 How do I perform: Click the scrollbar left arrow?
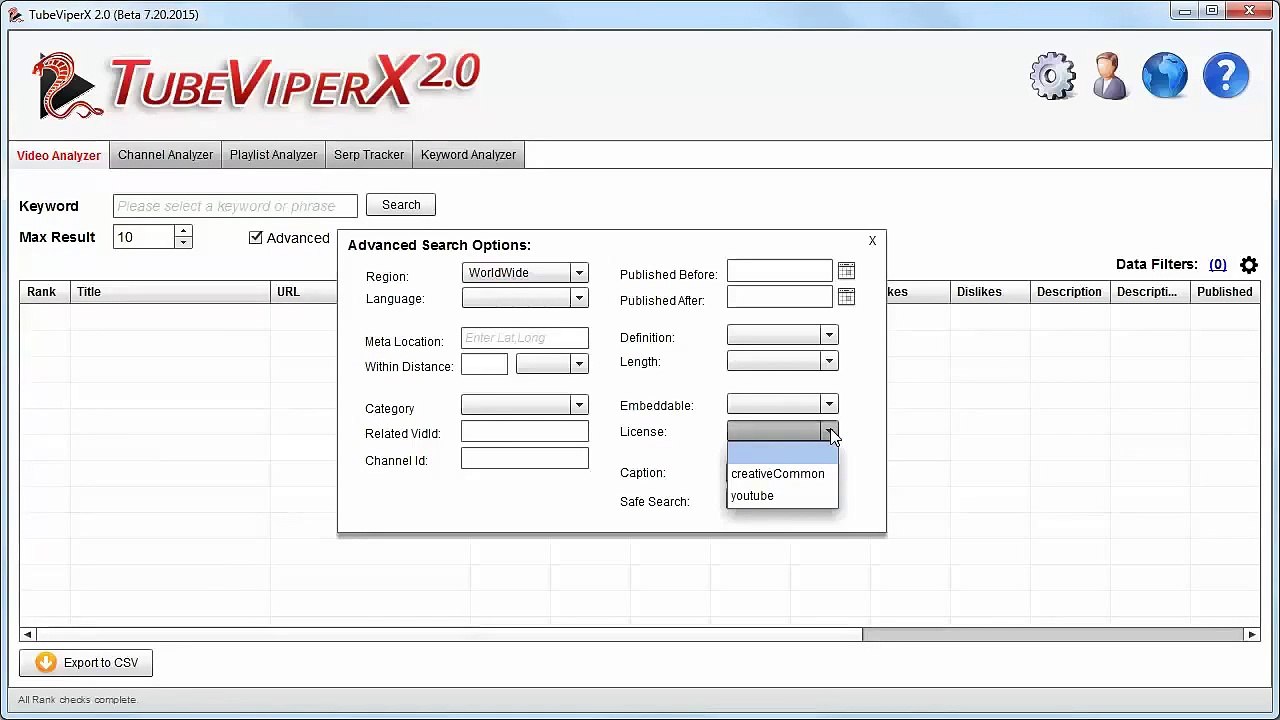(x=27, y=634)
